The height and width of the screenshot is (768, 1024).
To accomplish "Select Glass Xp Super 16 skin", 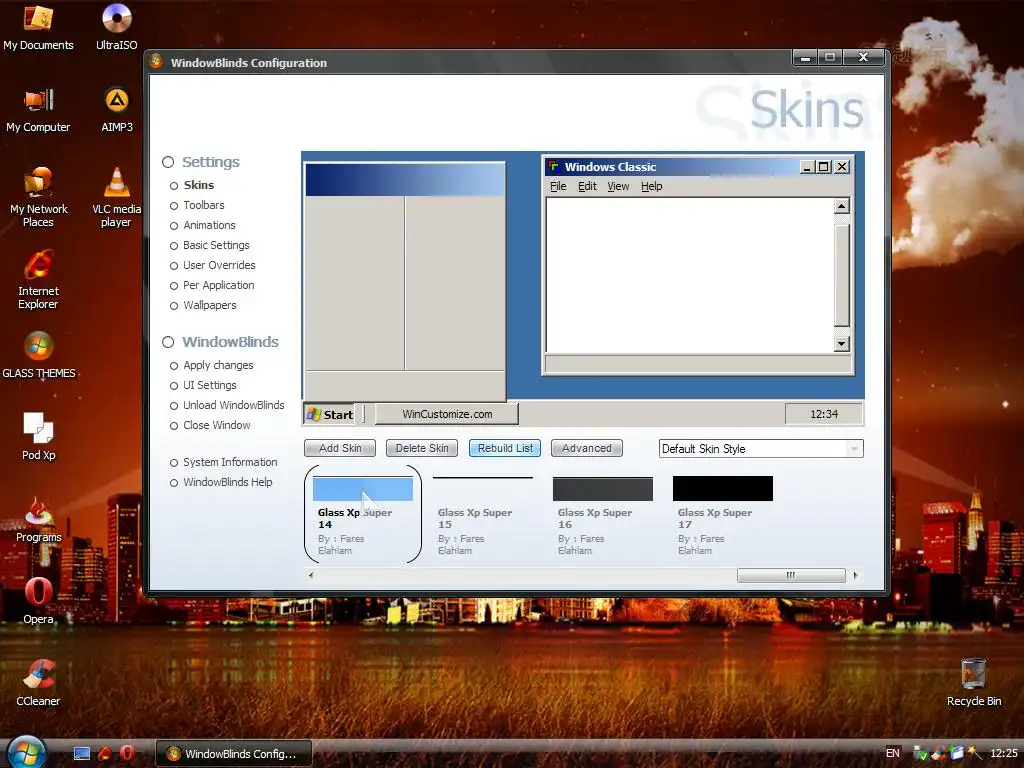I will (603, 515).
